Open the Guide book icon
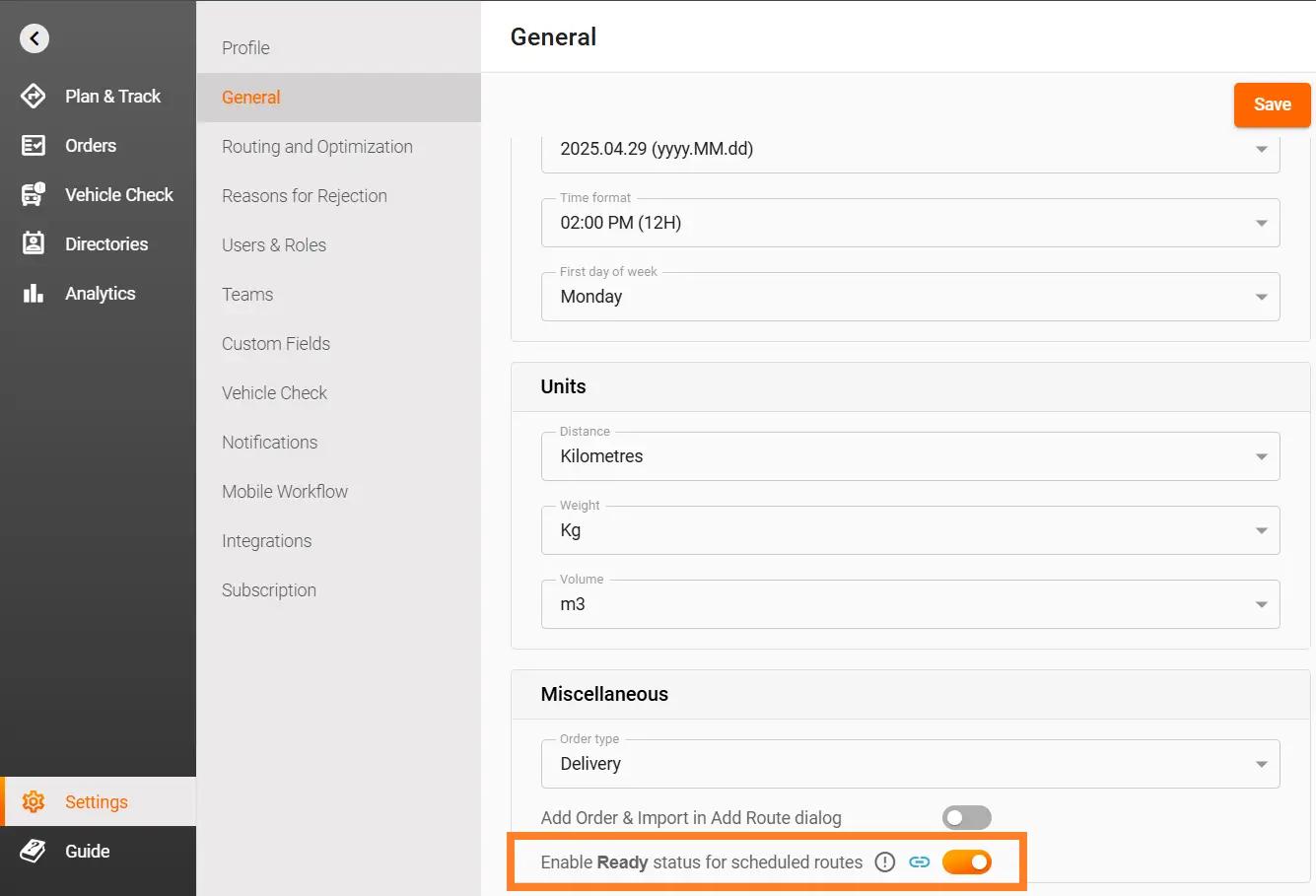 (34, 851)
